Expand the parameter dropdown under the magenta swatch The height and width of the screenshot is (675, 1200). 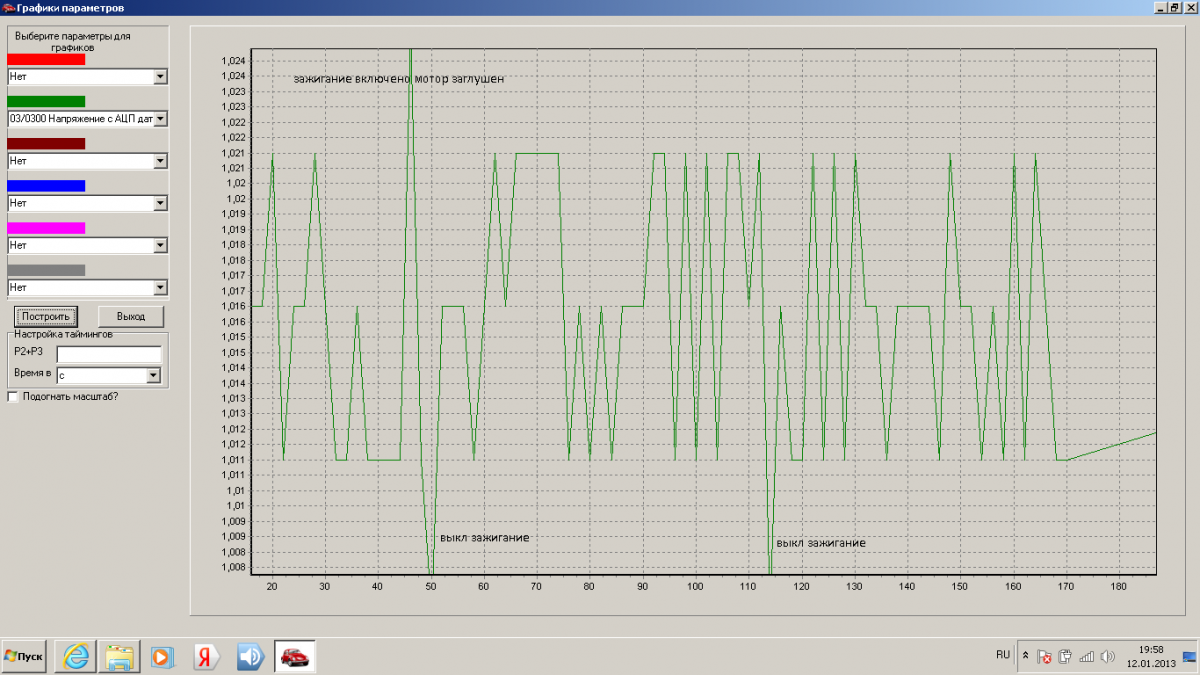coord(160,245)
